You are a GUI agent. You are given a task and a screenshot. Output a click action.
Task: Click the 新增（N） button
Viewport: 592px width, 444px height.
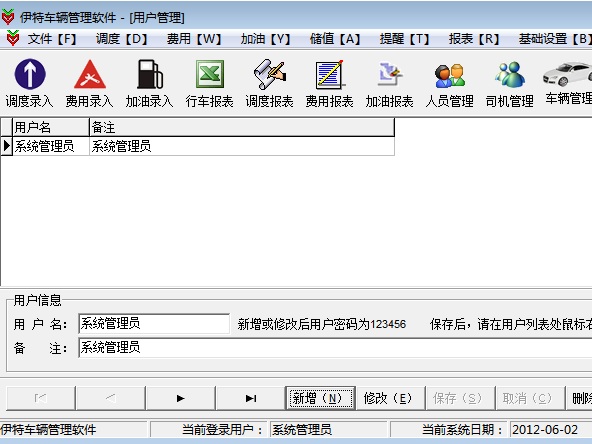[320, 398]
